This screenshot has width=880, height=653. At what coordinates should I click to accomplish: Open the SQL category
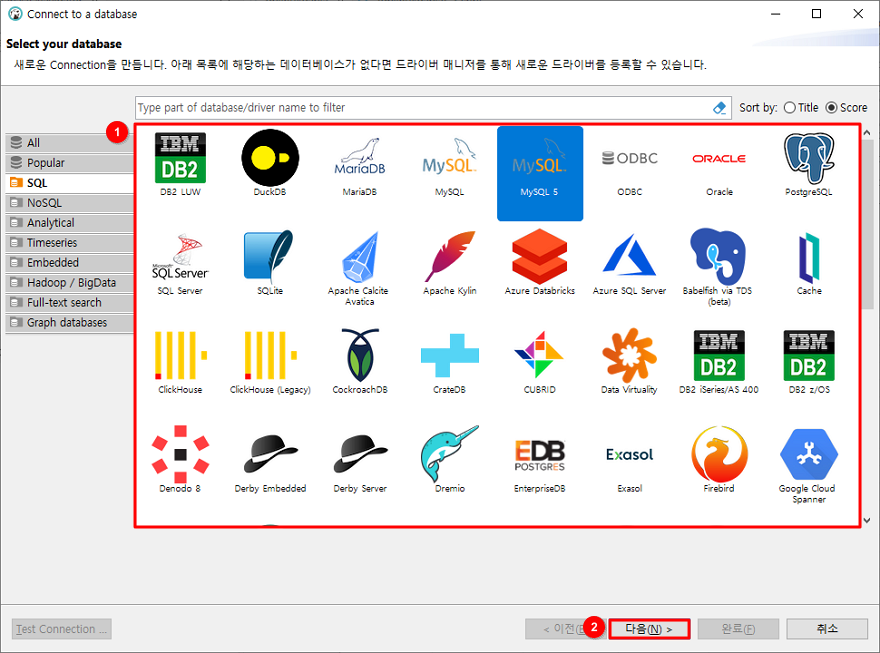click(x=70, y=183)
